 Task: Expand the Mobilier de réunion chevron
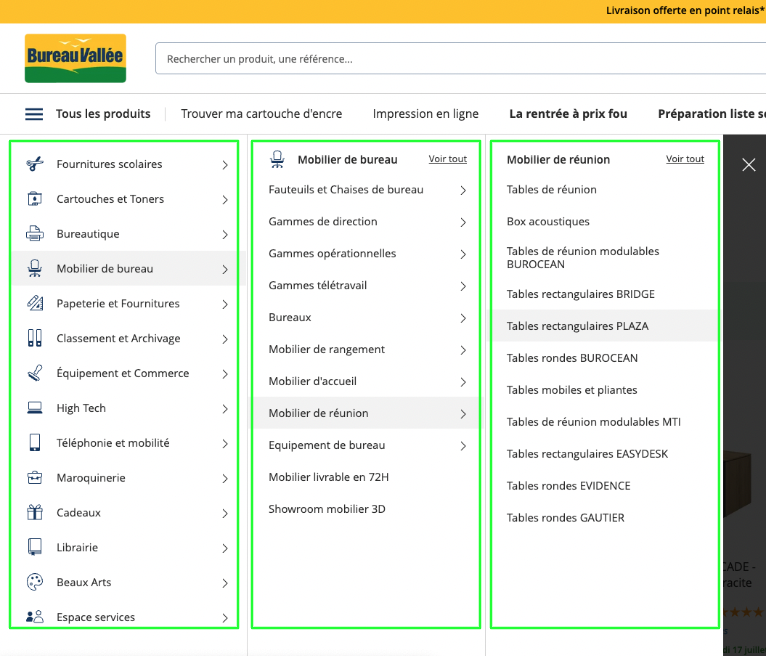[463, 414]
